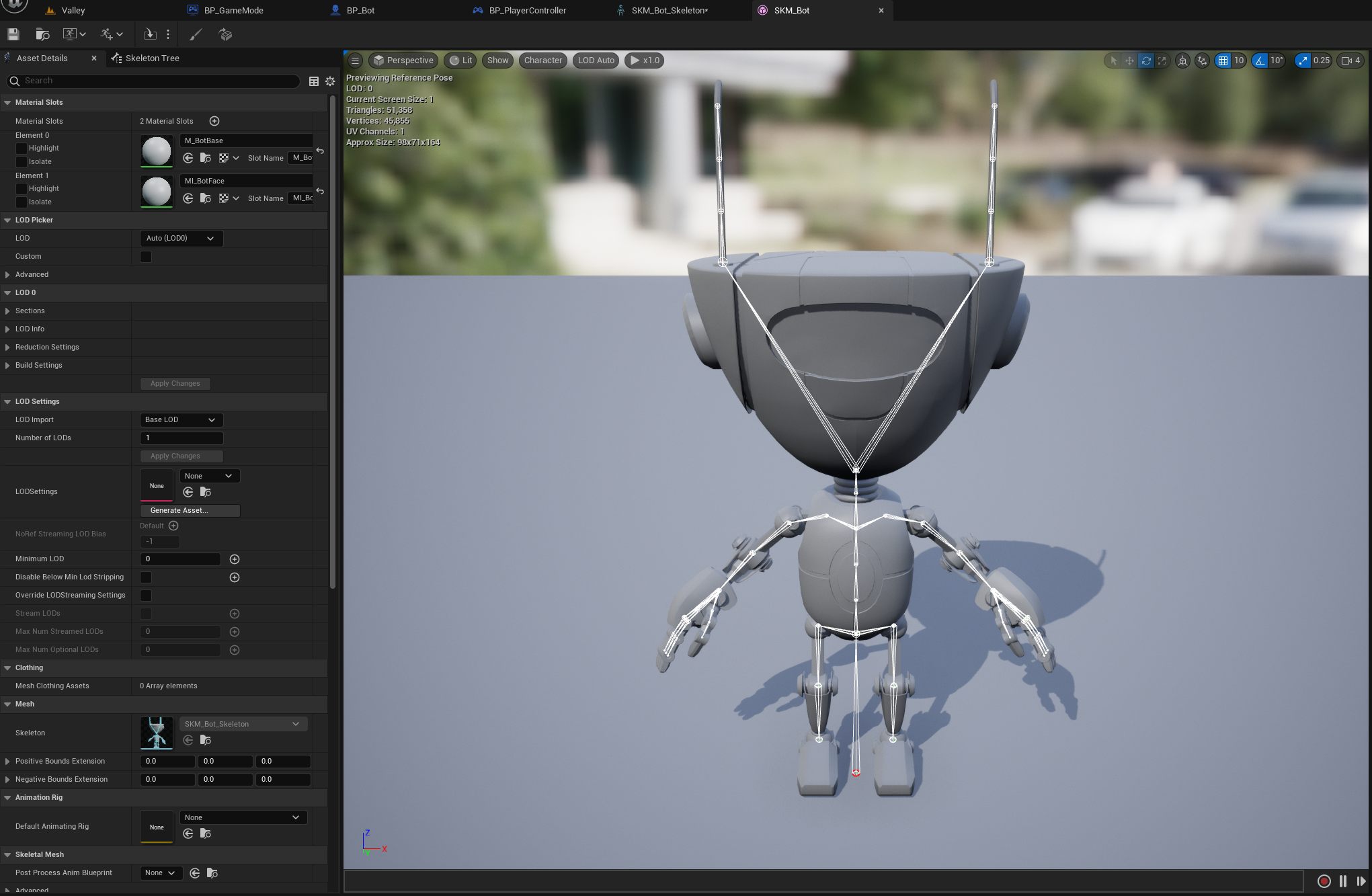Select the rotate transform tool
This screenshot has height=896, width=1372.
point(1146,60)
